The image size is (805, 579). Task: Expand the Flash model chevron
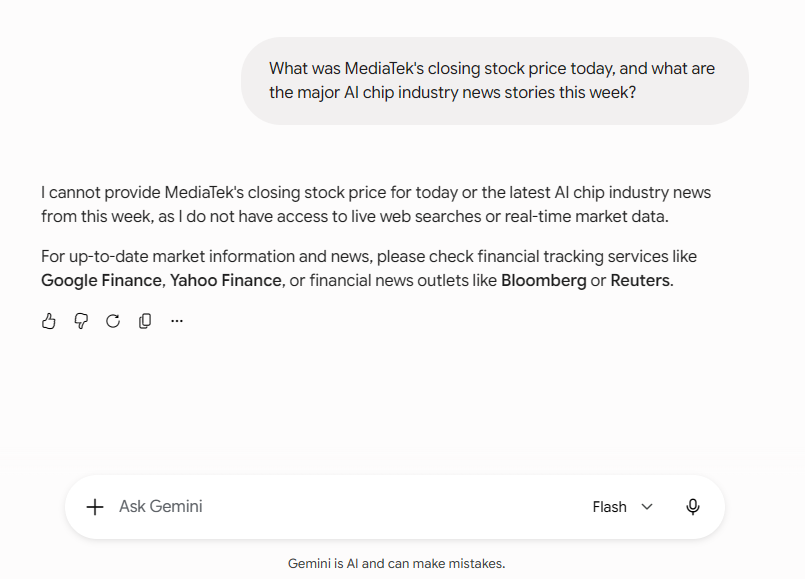click(x=647, y=507)
